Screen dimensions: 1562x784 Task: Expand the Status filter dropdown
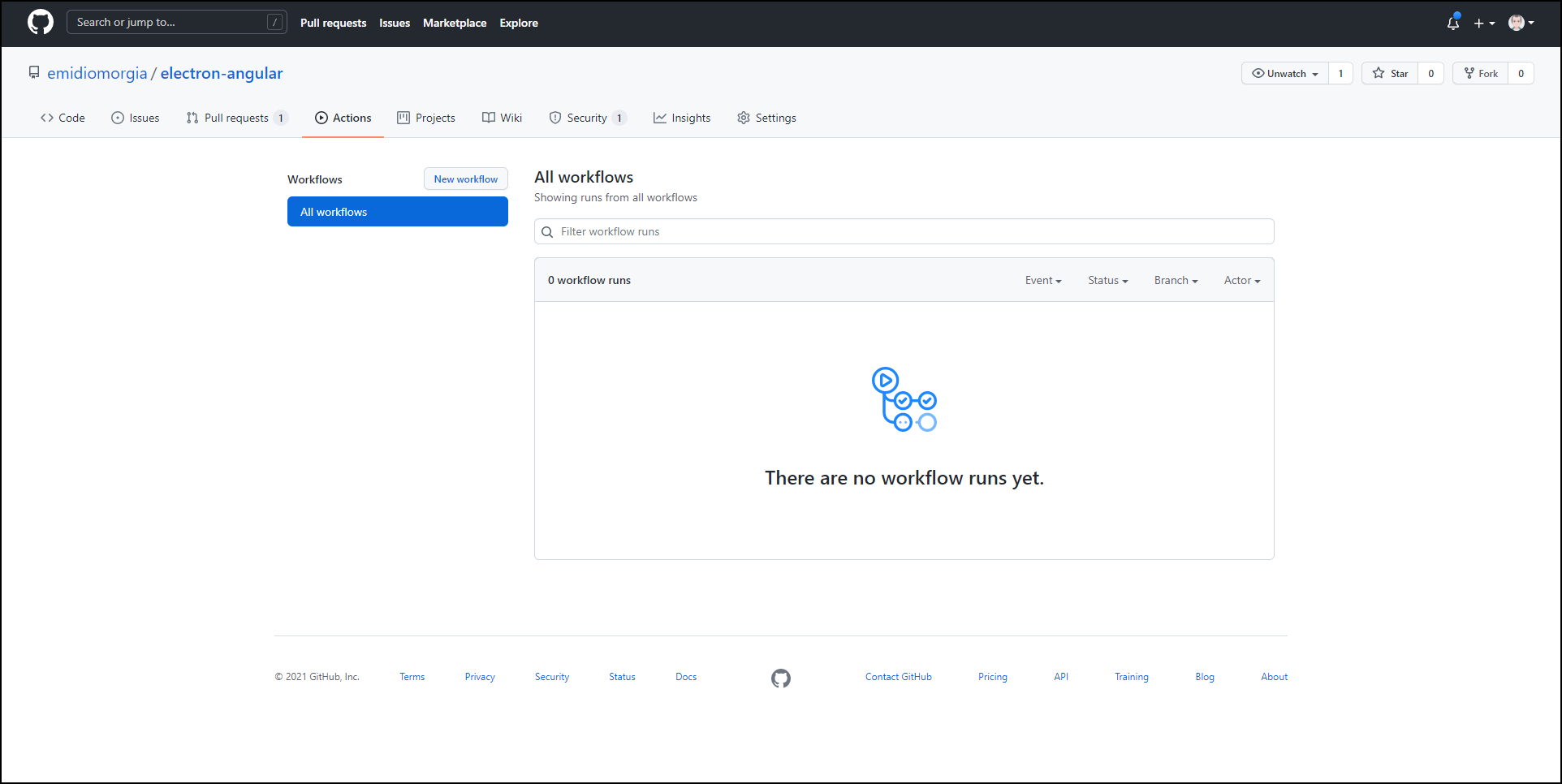tap(1107, 280)
